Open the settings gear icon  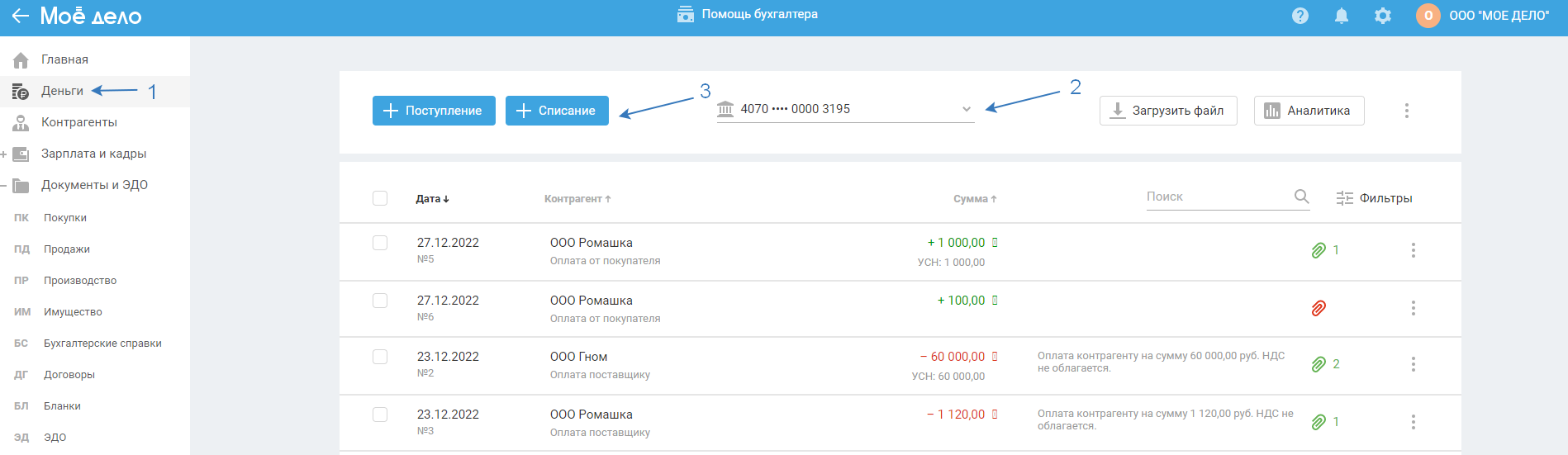click(x=1383, y=16)
